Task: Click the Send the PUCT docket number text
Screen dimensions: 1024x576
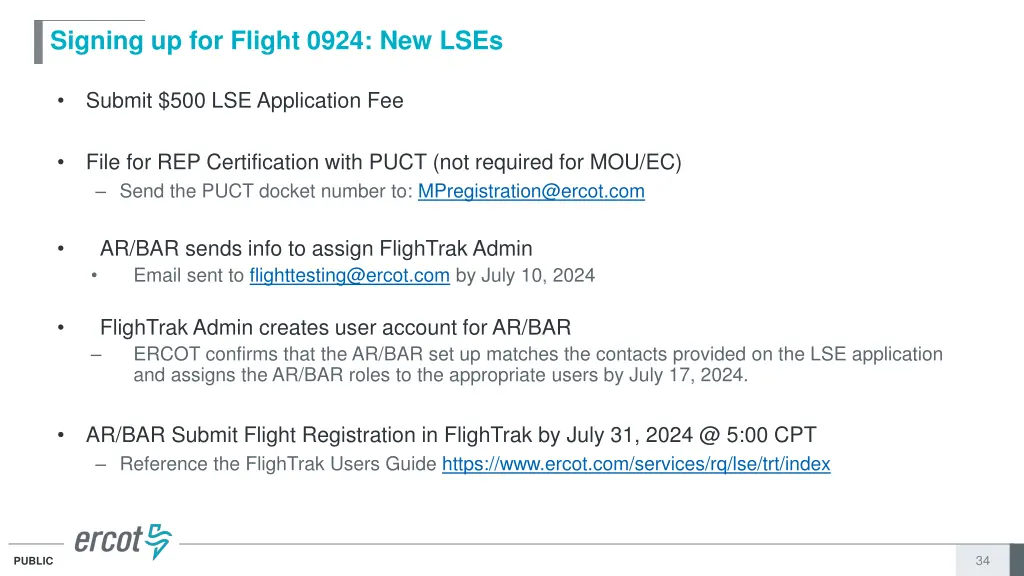Action: [266, 191]
